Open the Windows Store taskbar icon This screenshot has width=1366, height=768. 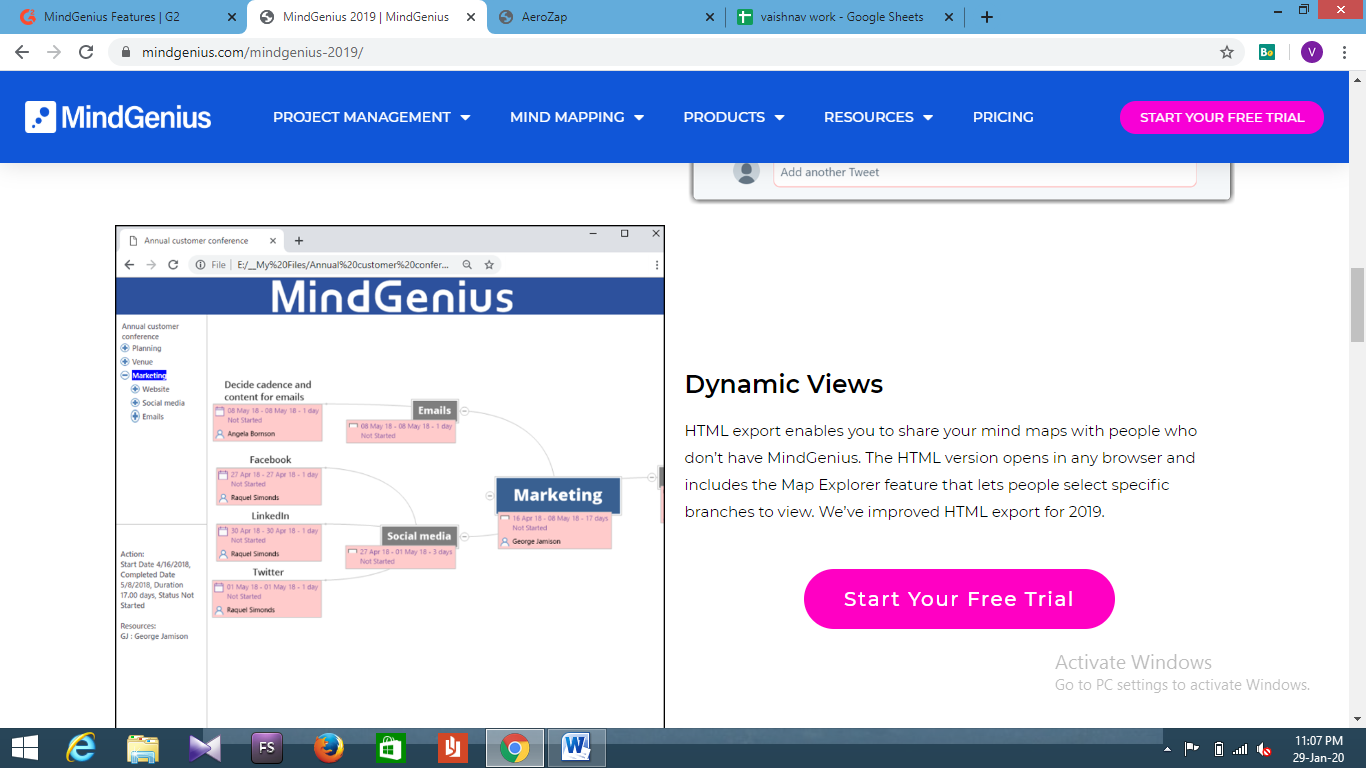[390, 747]
